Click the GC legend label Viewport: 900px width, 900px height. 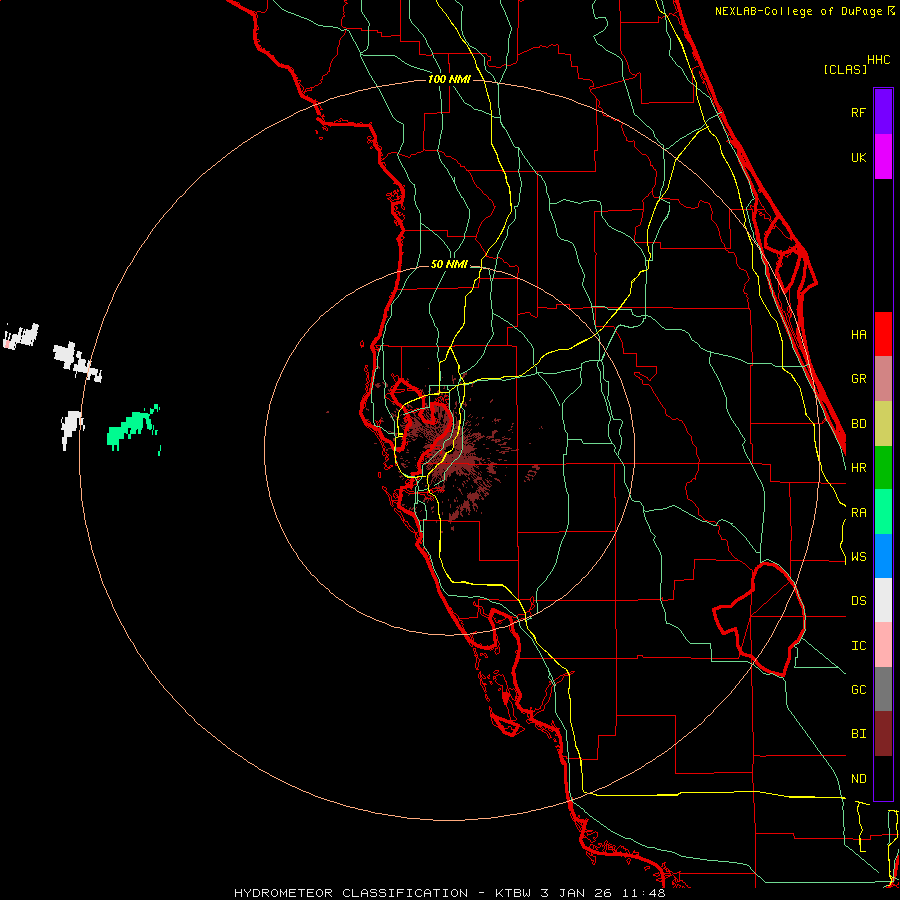click(x=858, y=690)
